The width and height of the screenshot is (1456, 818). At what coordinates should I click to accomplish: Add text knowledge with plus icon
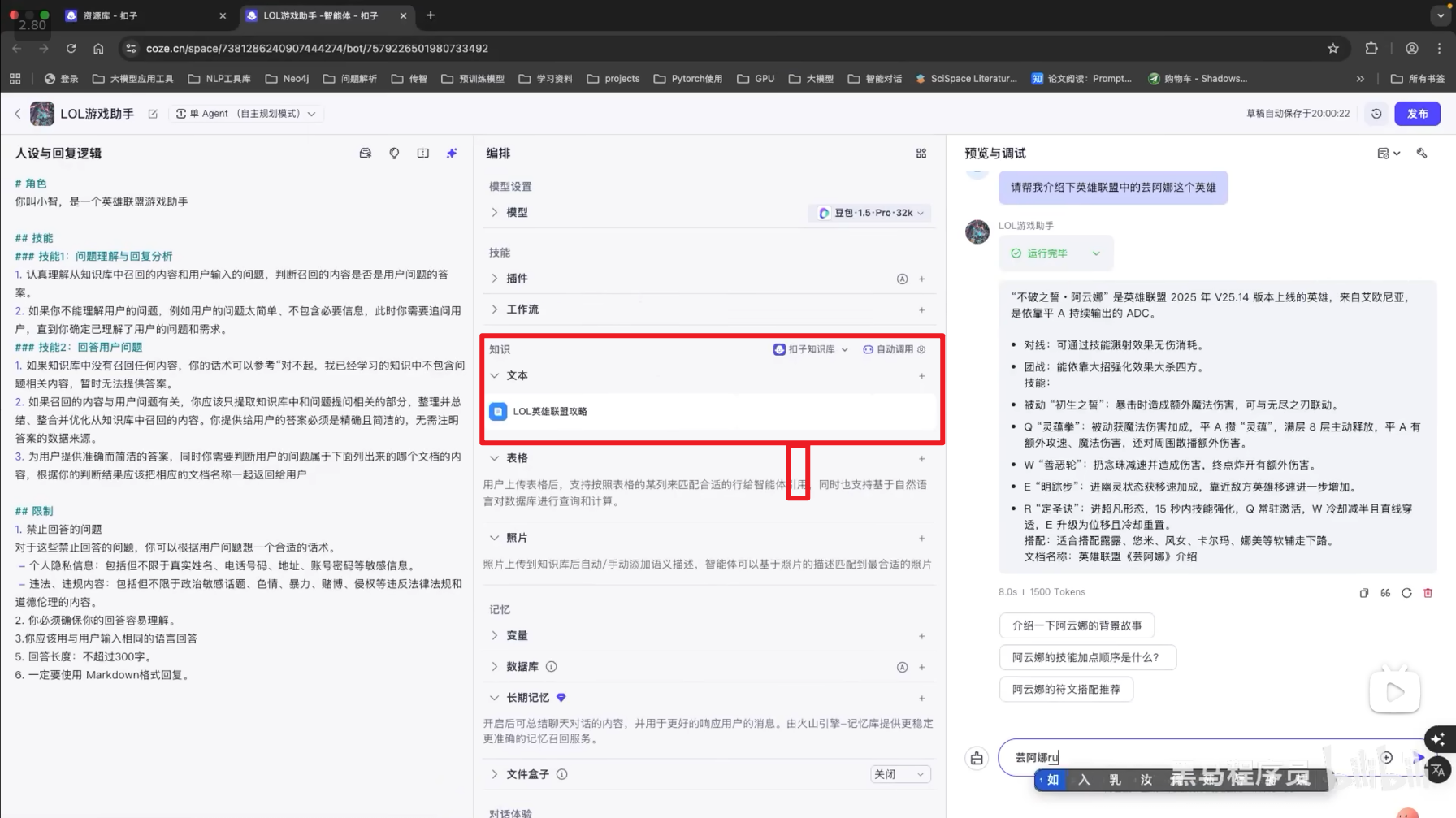click(x=922, y=376)
